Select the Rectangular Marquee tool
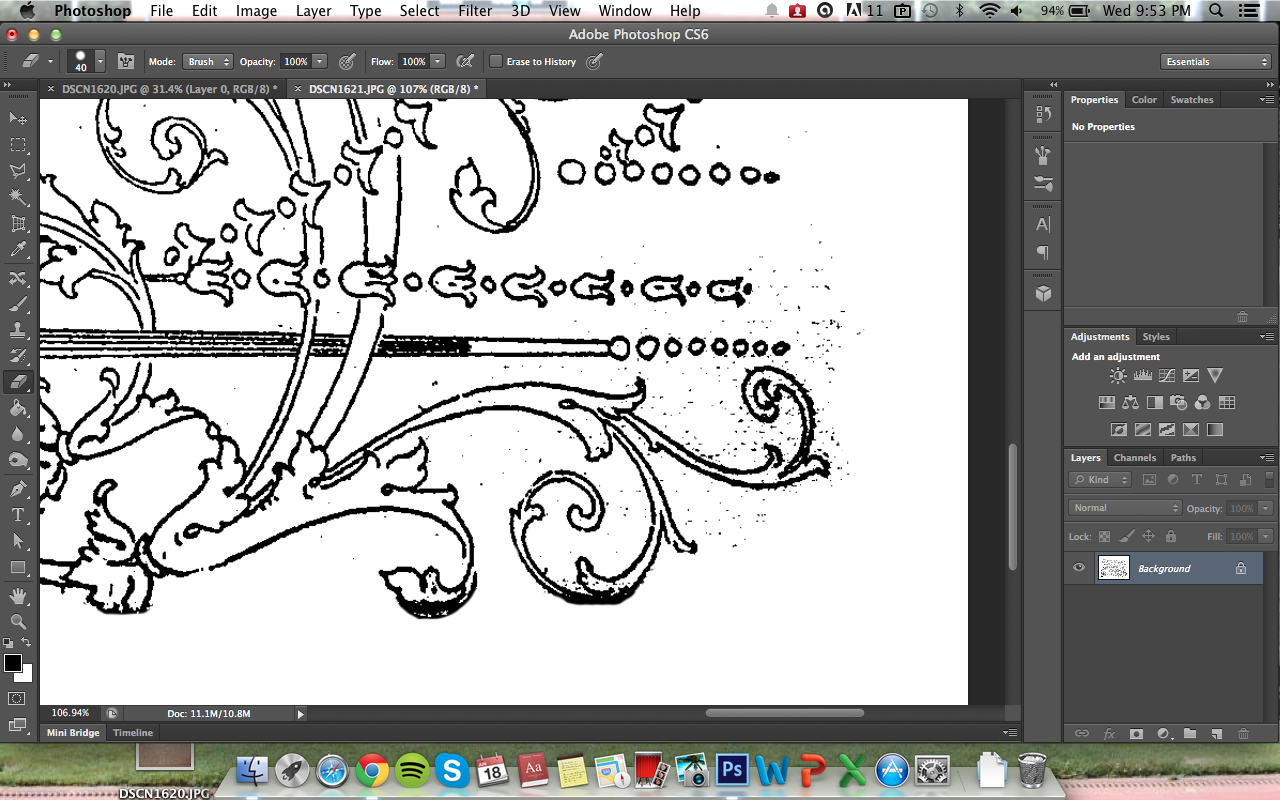This screenshot has width=1280, height=800. click(18, 146)
